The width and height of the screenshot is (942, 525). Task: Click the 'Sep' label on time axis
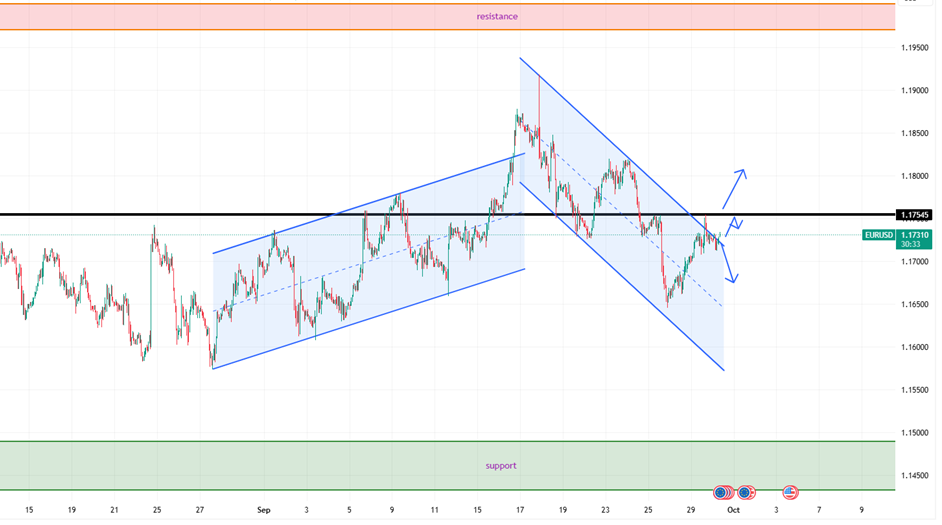tap(264, 510)
